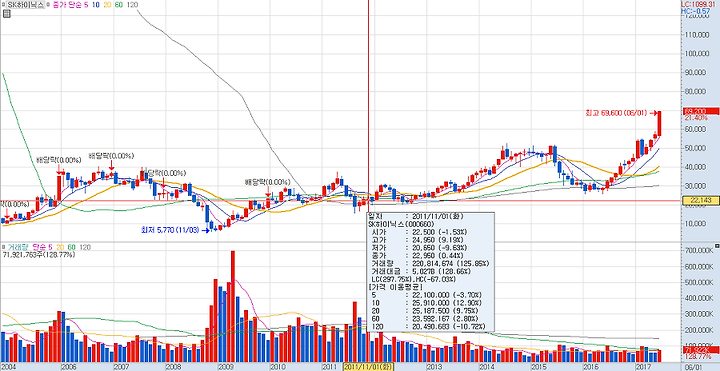Select the volume 120-period average label
This screenshot has height=371, width=720.
tap(84, 247)
